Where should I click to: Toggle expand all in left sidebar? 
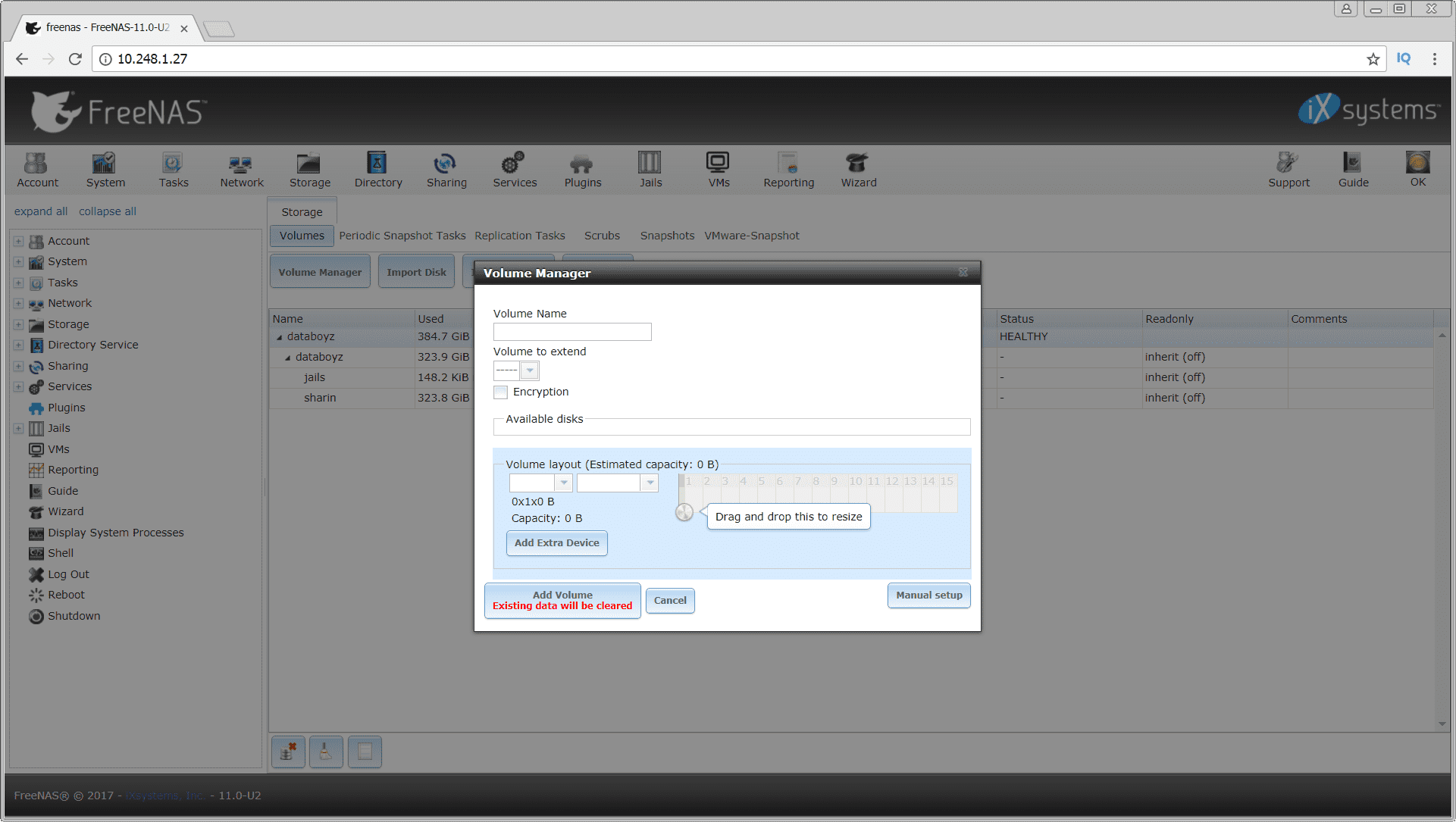click(x=40, y=211)
